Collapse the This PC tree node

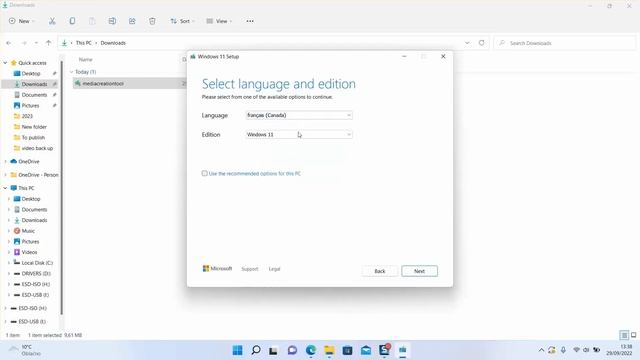(5, 188)
